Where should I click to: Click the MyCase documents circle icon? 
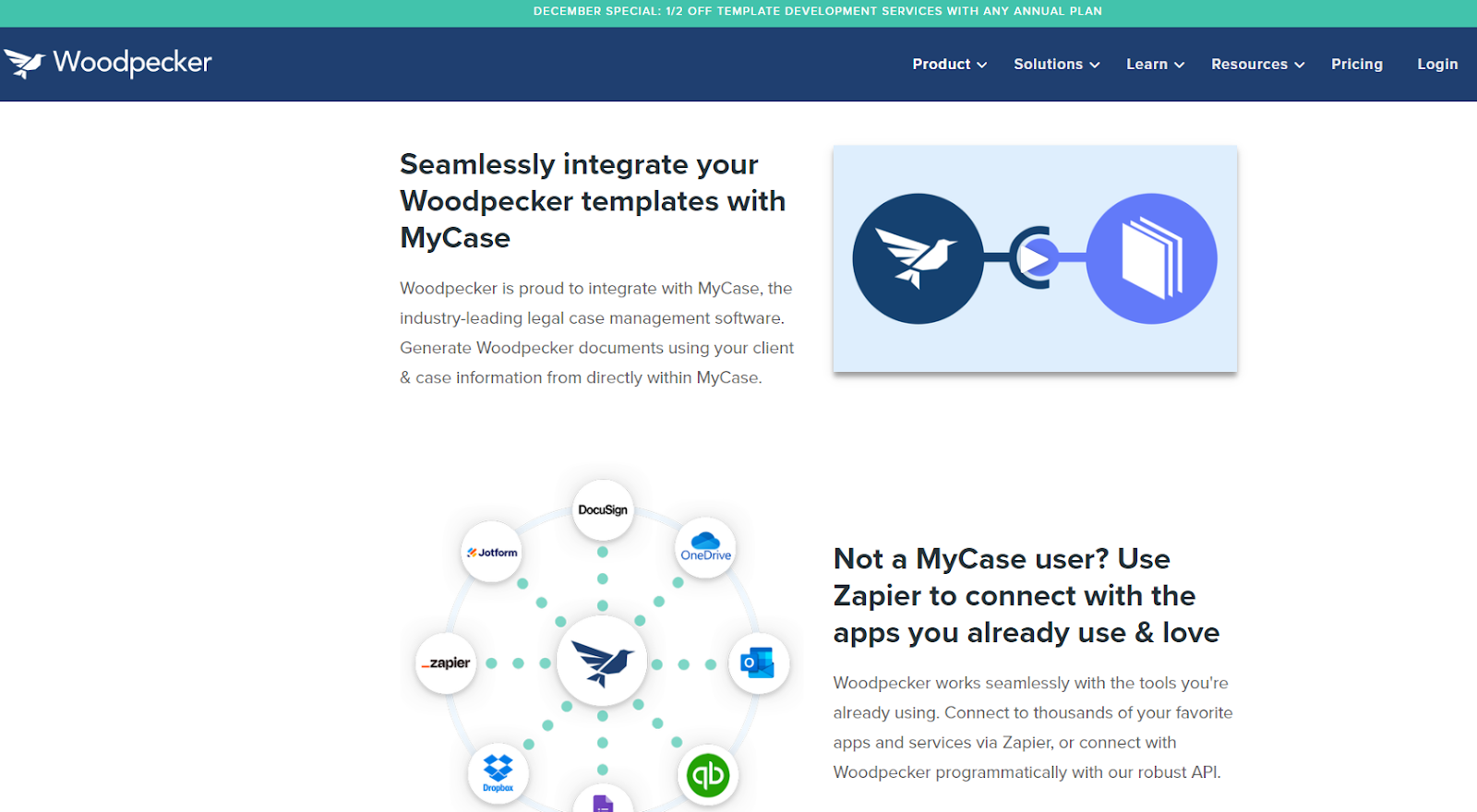click(x=1151, y=258)
